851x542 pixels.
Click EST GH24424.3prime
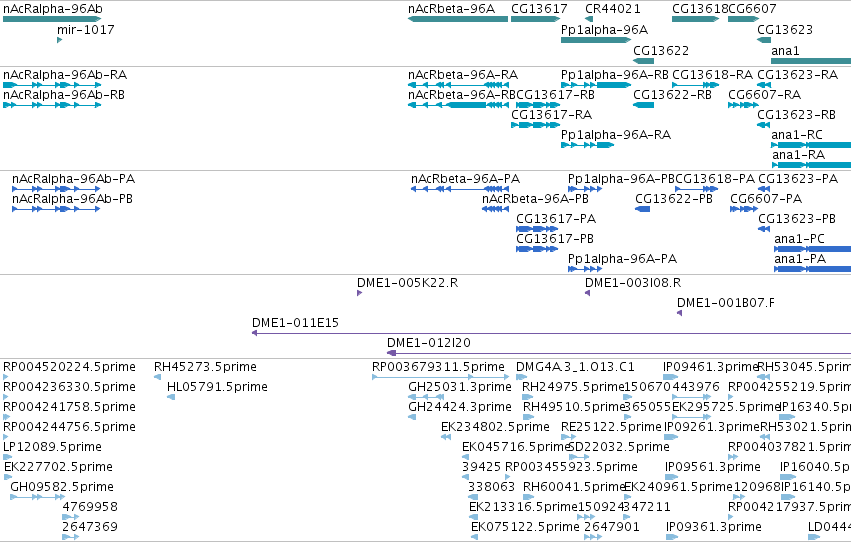tap(412, 417)
